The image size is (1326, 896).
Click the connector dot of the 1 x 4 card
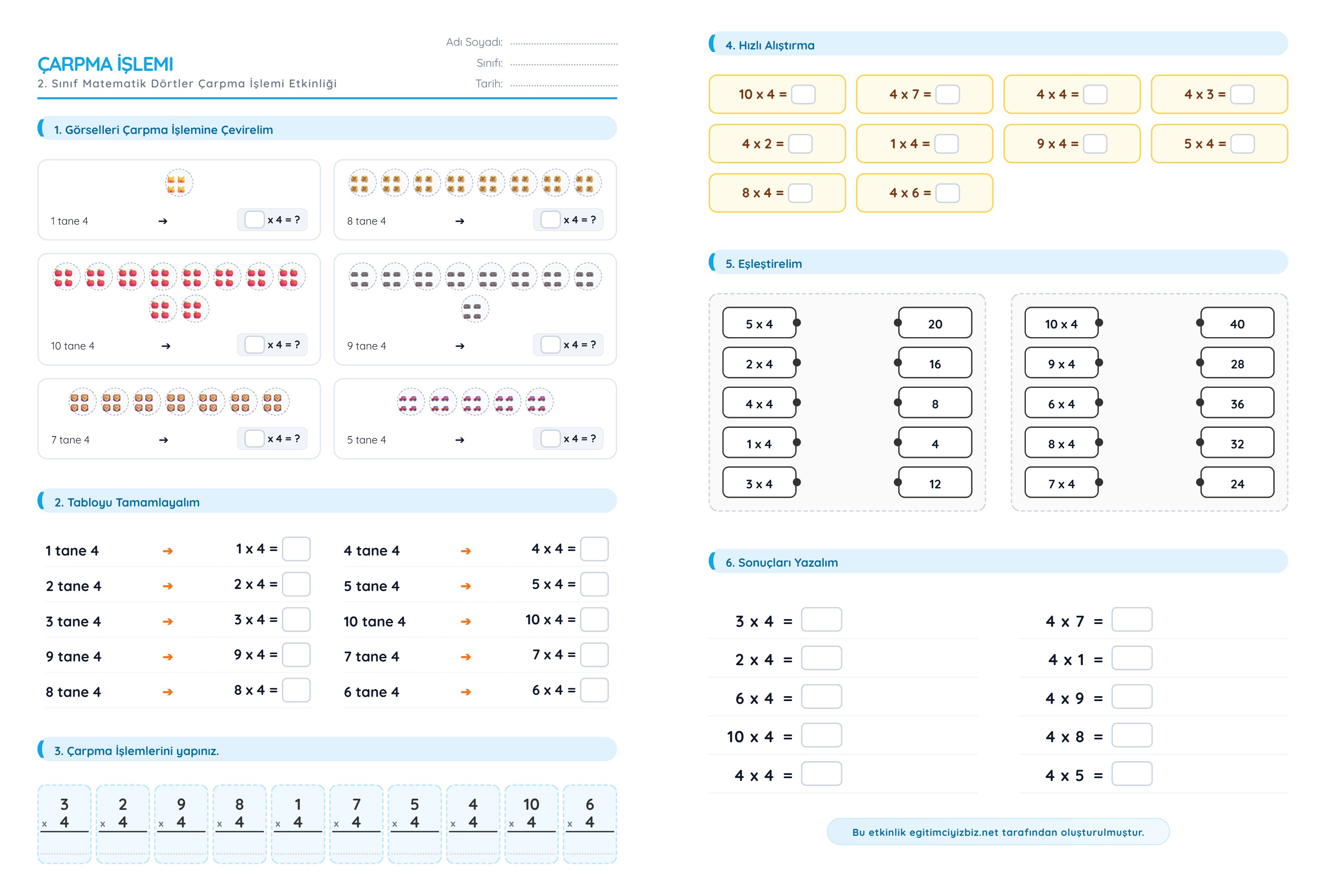click(x=797, y=443)
